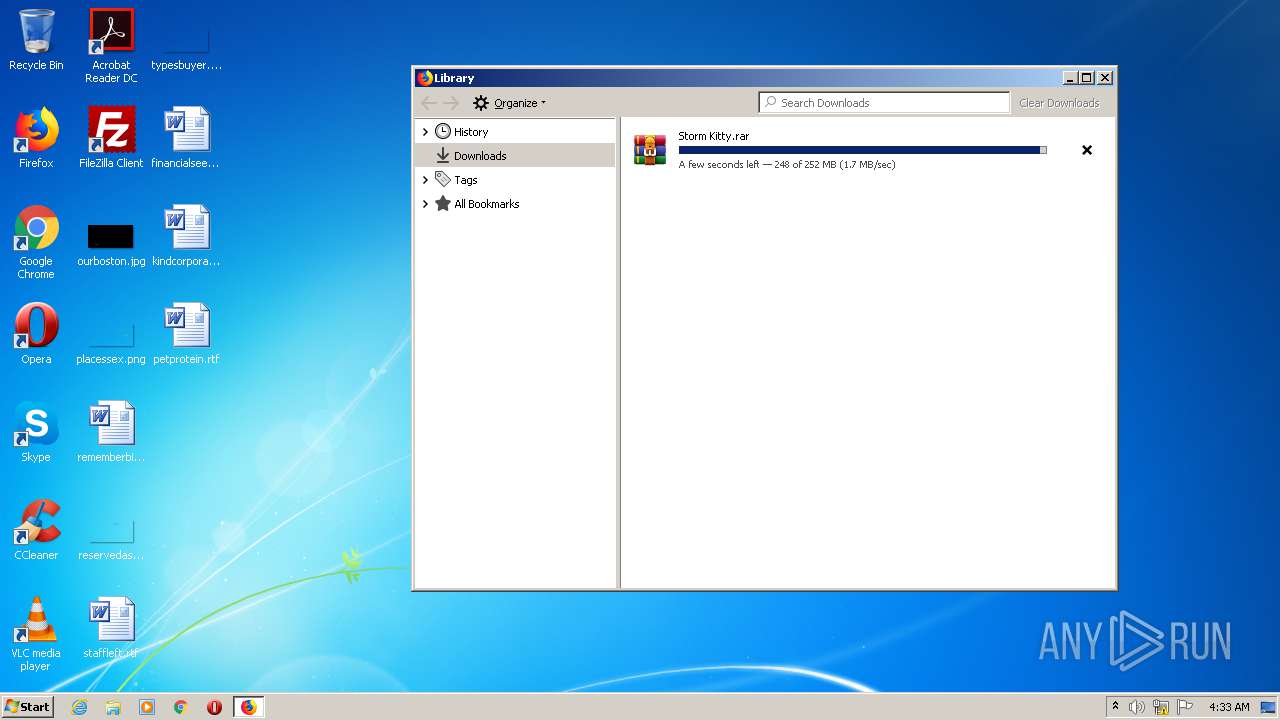Click the download progress bar
Viewport: 1280px width, 720px height.
pos(863,150)
